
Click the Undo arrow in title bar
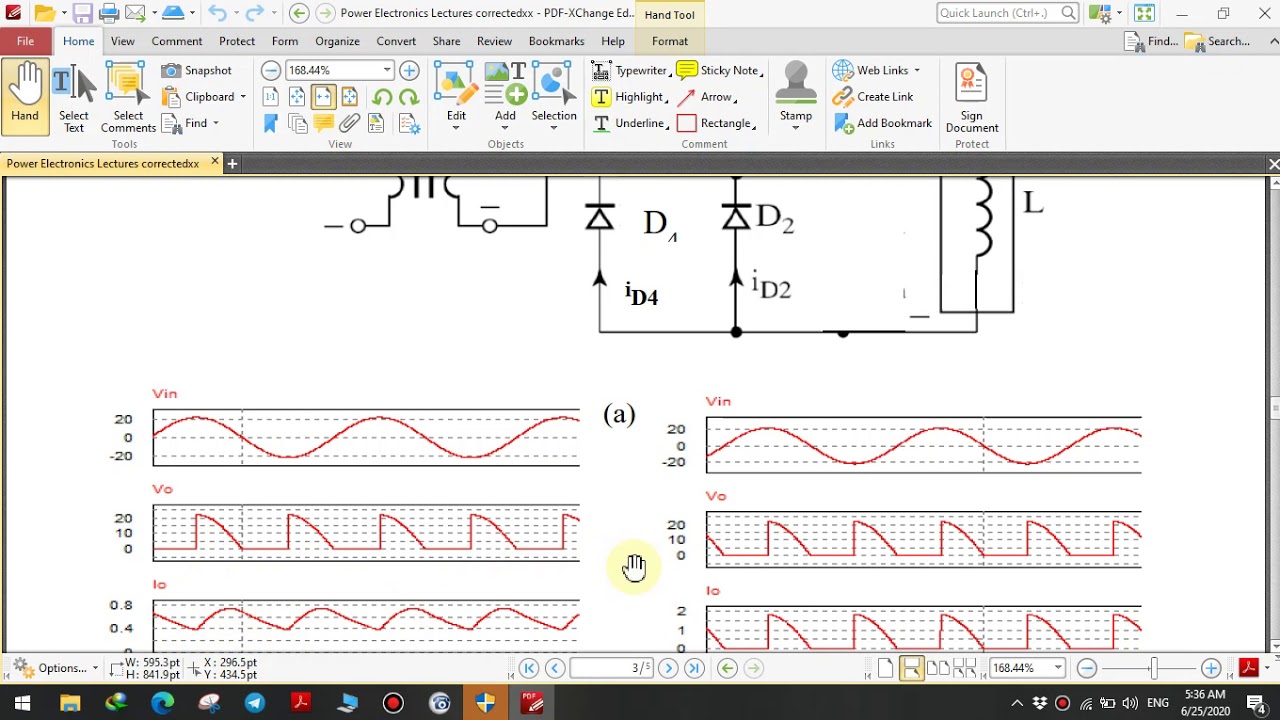coord(217,13)
